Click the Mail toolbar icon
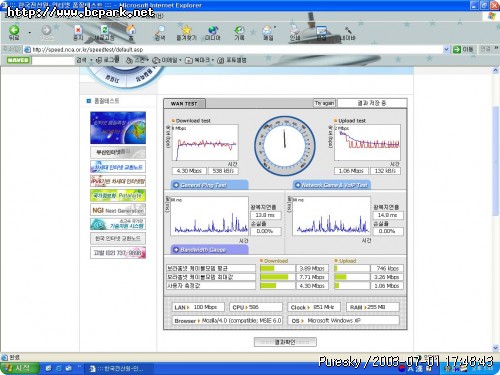Screen dimensions: 500x375 [268, 30]
